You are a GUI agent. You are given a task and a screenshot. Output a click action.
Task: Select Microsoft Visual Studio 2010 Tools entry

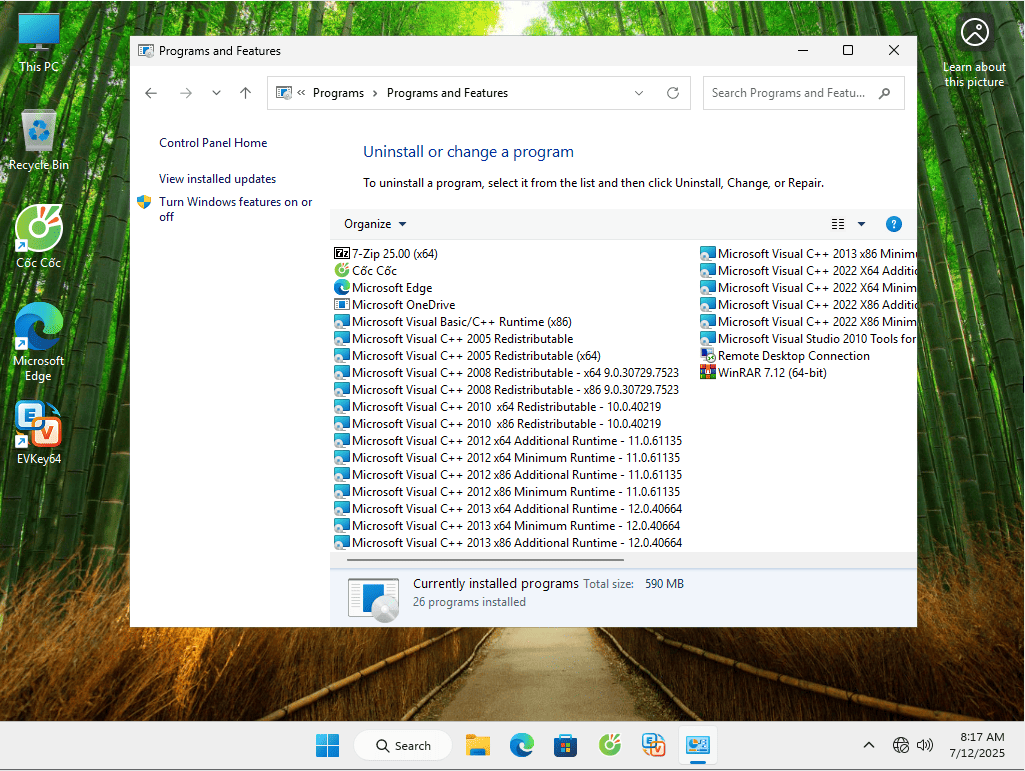point(808,338)
